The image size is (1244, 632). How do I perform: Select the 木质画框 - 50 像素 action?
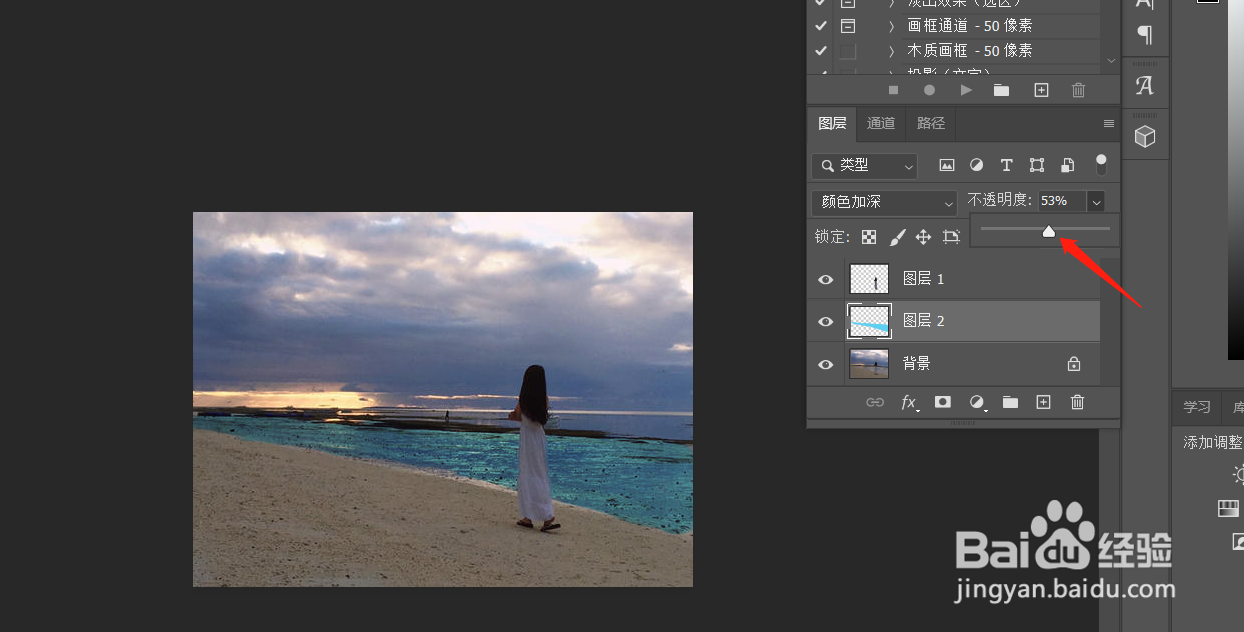click(x=970, y=51)
